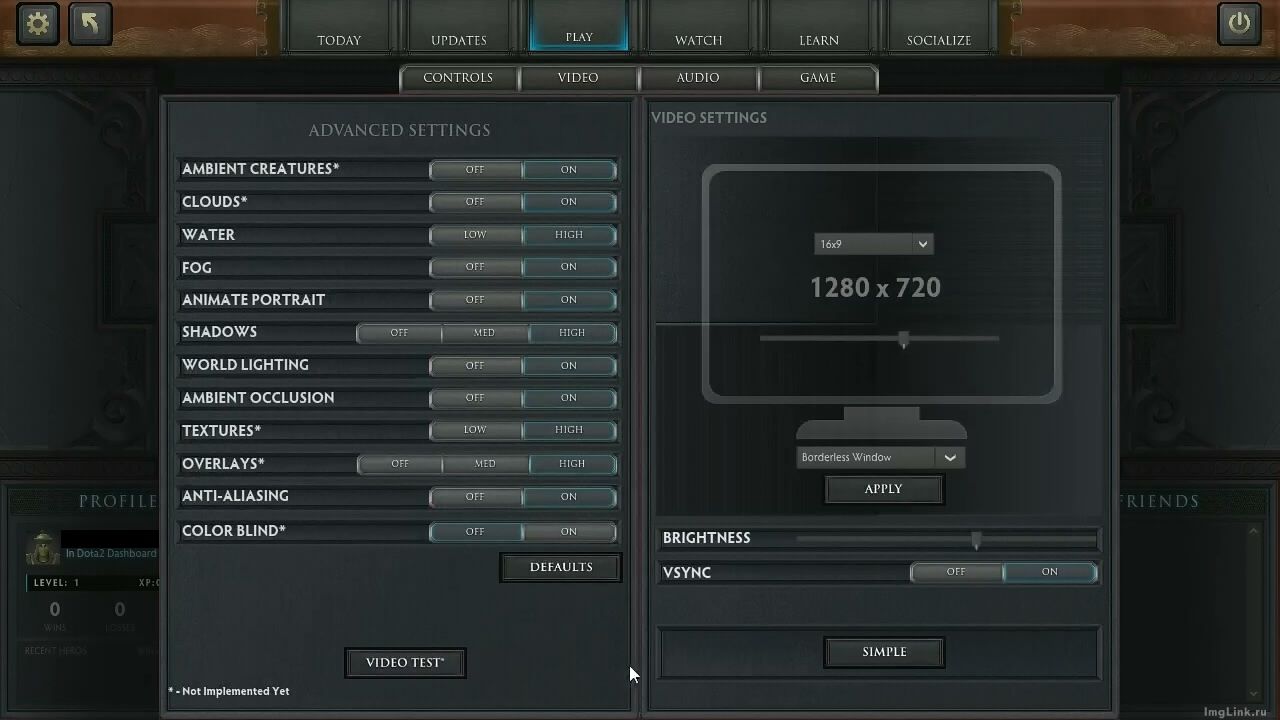Click the 1280 x 720 resolution text
This screenshot has height=720, width=1280.
point(875,288)
